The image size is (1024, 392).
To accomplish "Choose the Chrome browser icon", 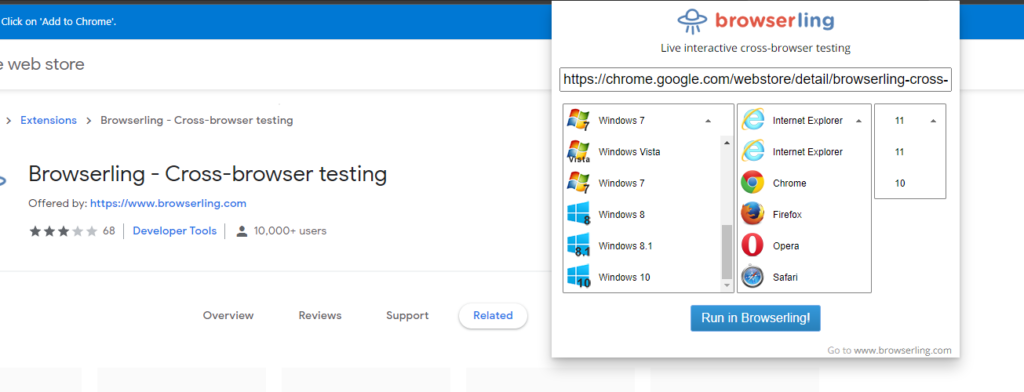I will [752, 183].
